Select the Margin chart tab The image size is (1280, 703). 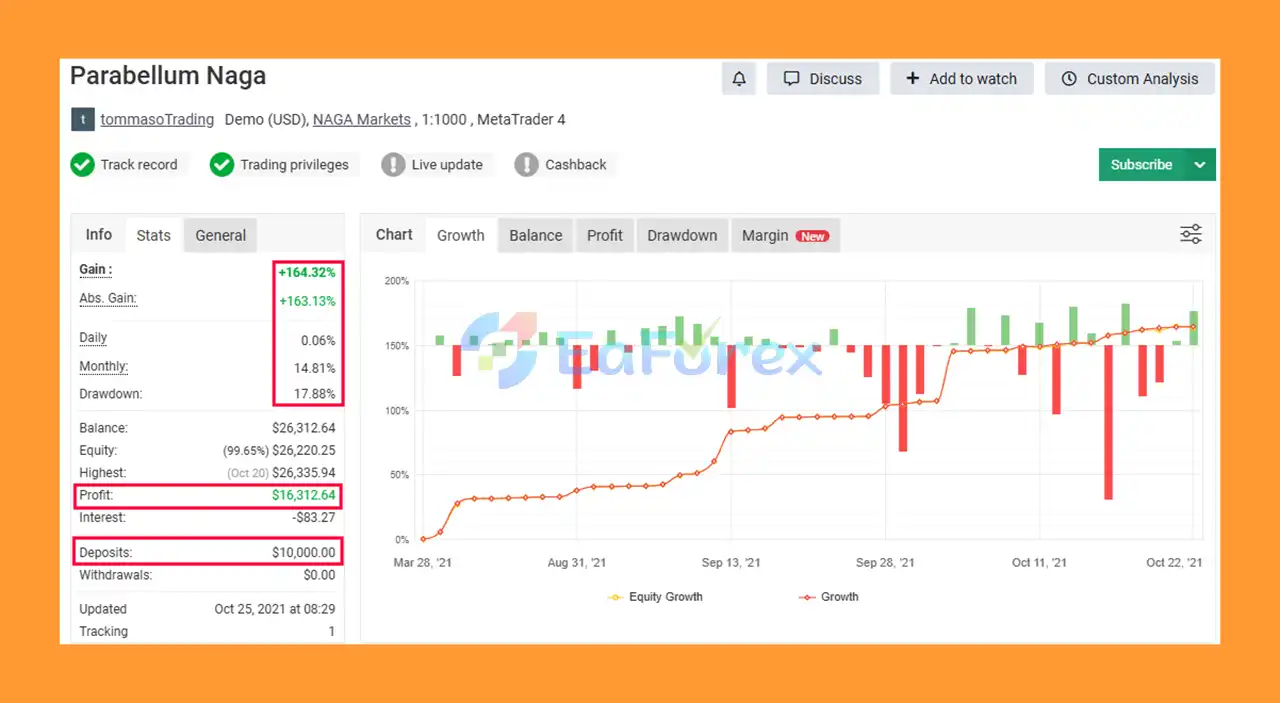(x=784, y=235)
